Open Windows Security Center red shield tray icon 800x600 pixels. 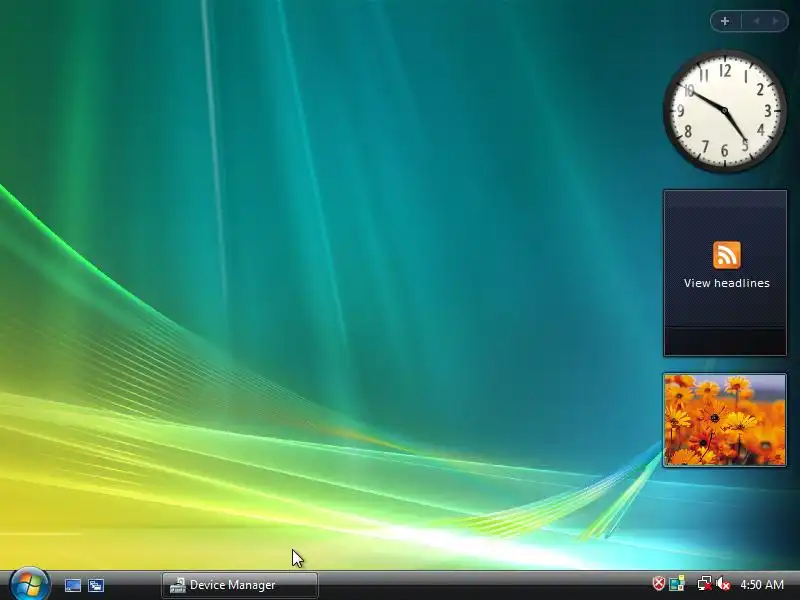tap(659, 583)
